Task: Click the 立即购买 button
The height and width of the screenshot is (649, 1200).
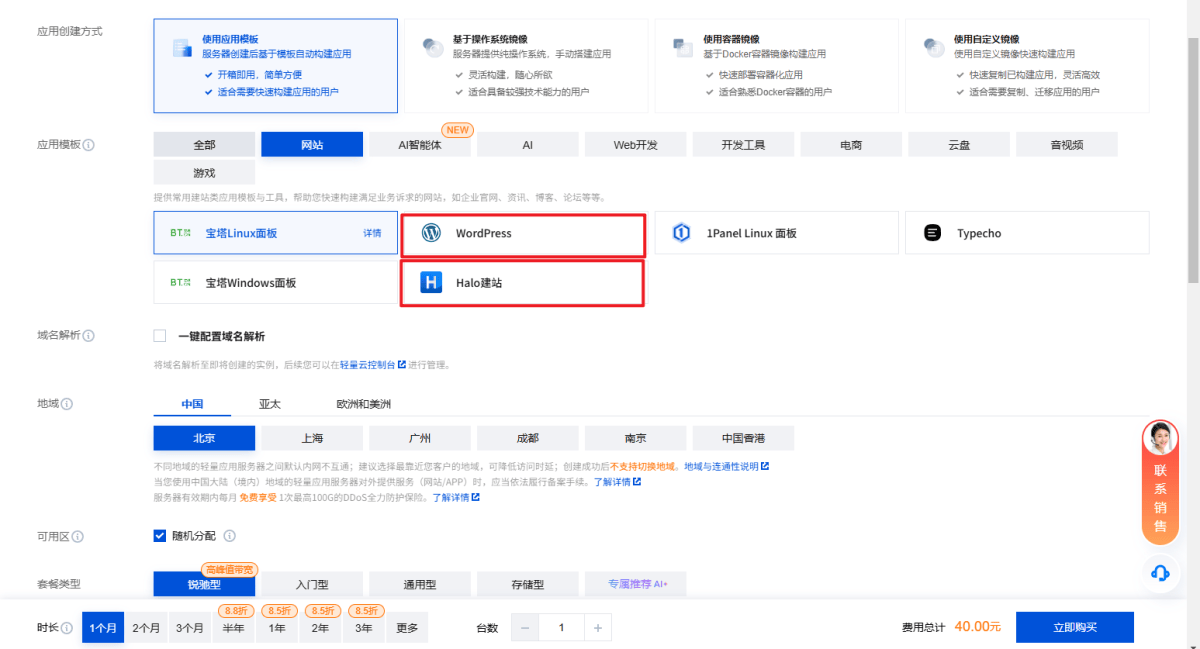Action: point(1074,627)
